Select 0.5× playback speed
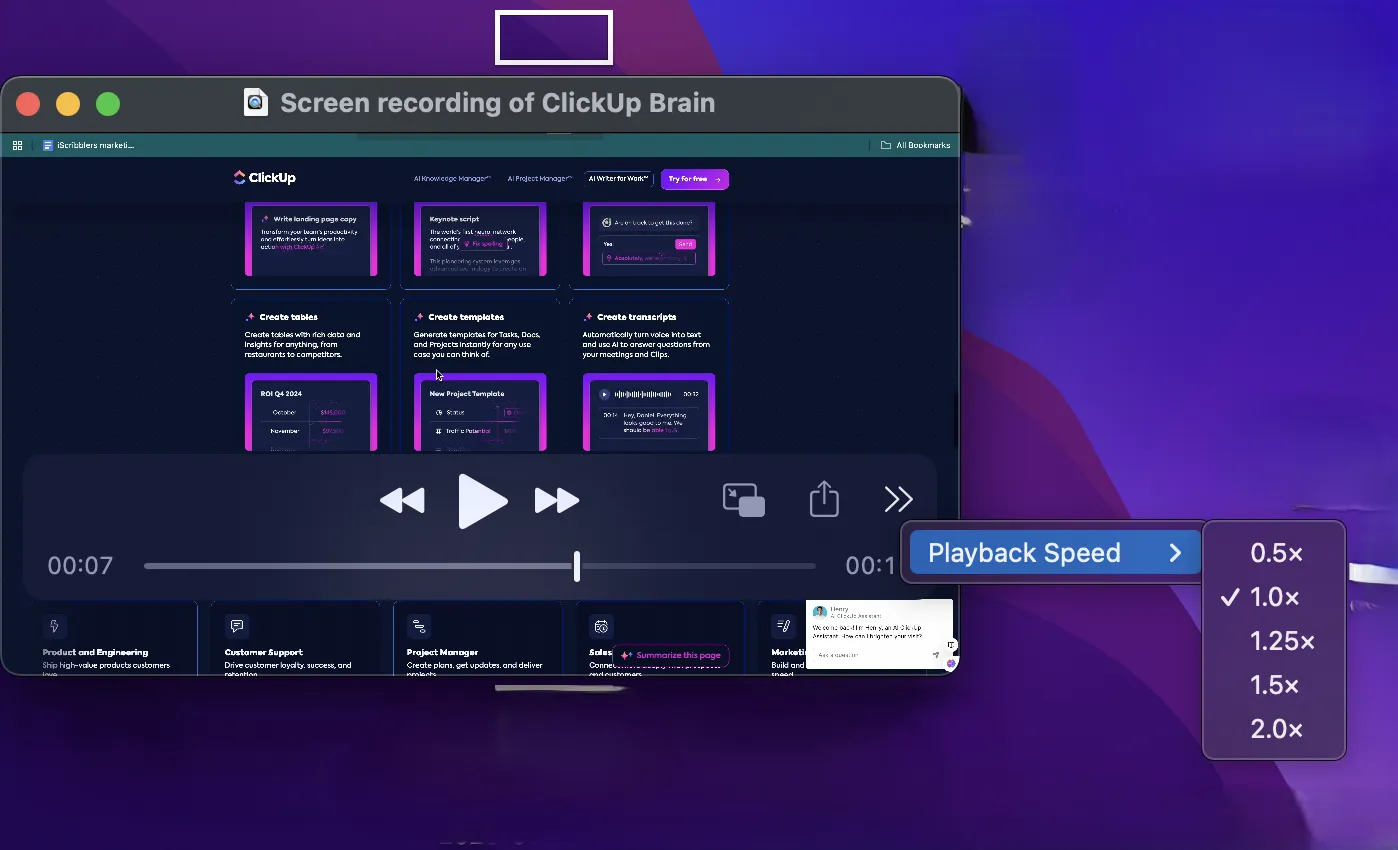This screenshot has width=1398, height=850. click(x=1275, y=553)
